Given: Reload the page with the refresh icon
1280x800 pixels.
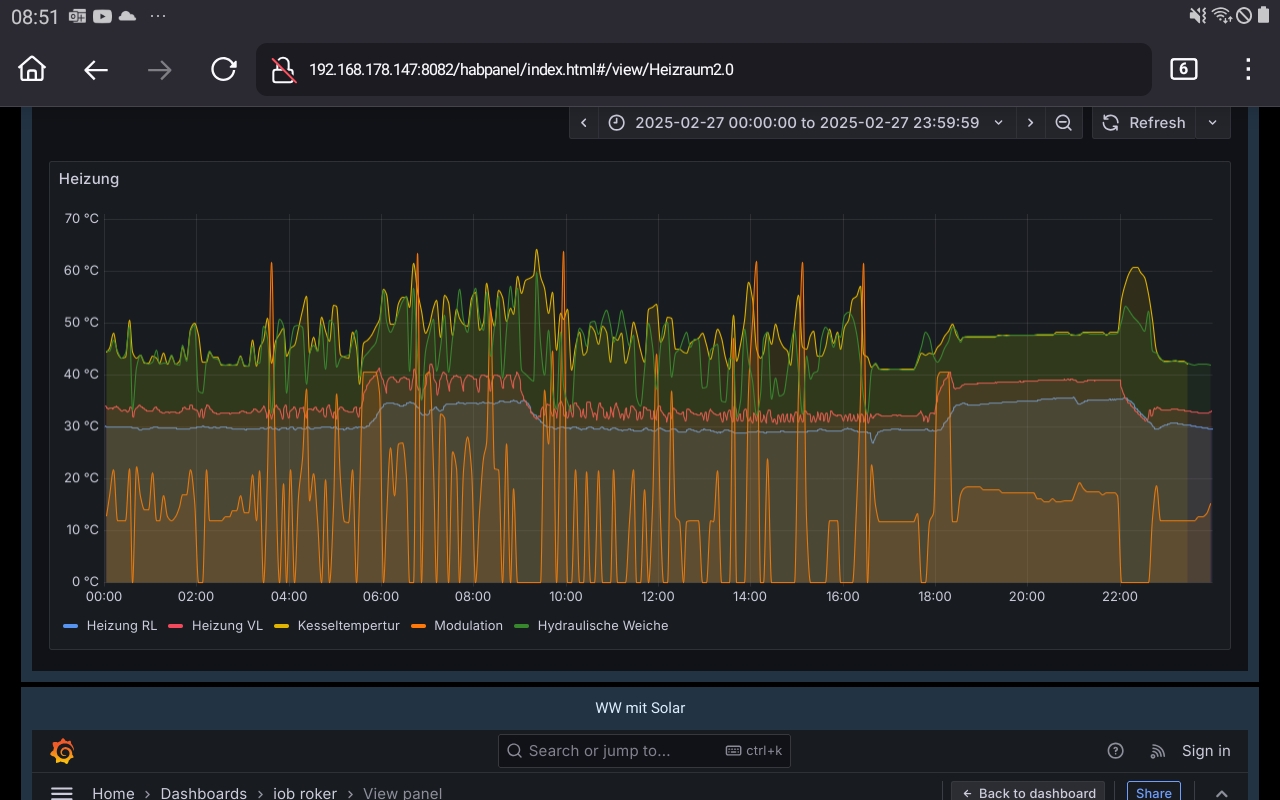Looking at the screenshot, I should pos(224,69).
